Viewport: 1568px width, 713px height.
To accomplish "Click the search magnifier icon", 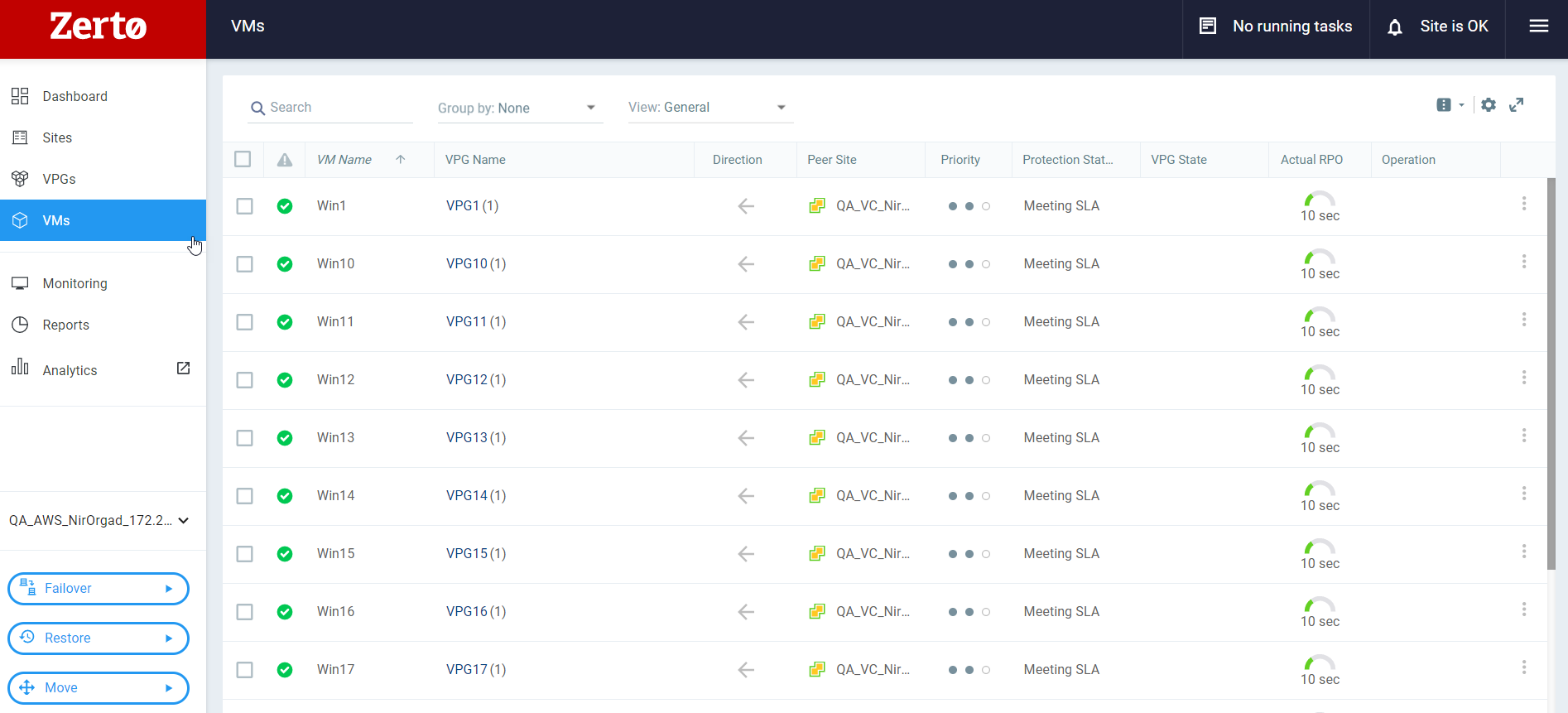I will coord(257,108).
